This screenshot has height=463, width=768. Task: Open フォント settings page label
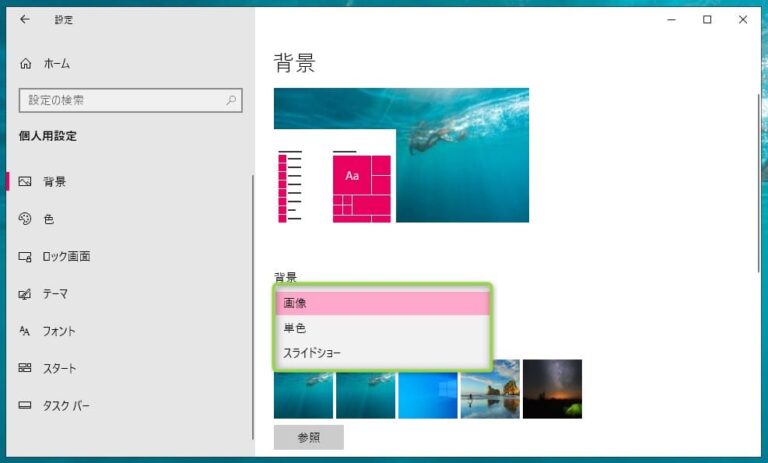(59, 331)
